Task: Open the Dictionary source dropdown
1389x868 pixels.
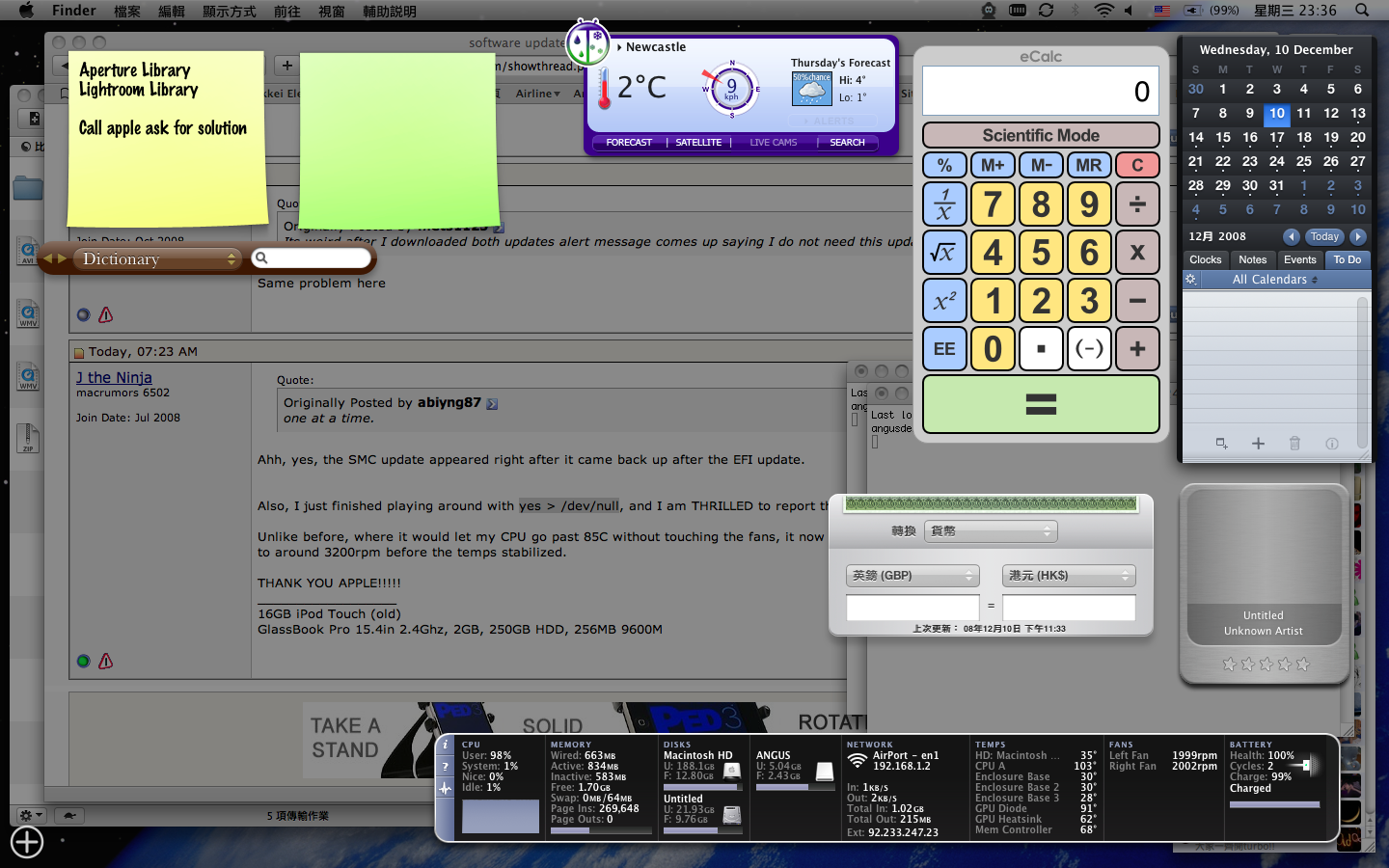Action: pyautogui.click(x=156, y=258)
